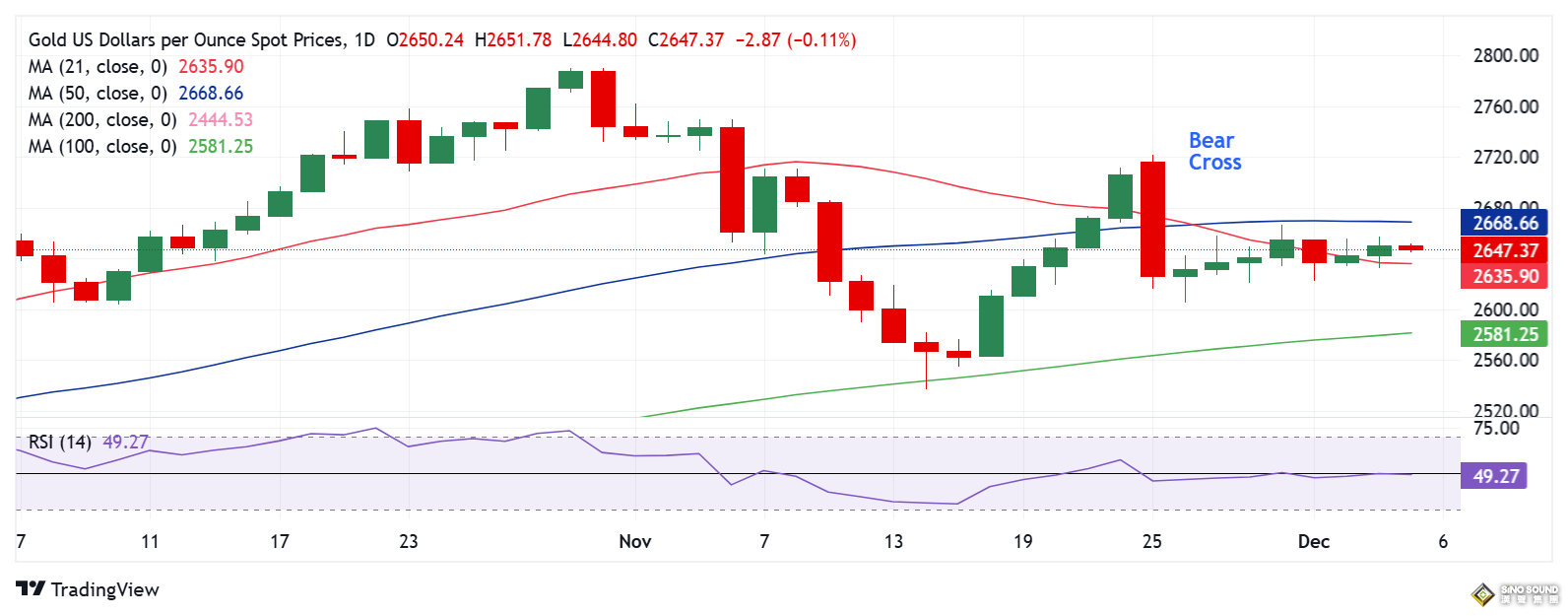Viewport: 1568px width, 616px height.
Task: Click the TradingView logo icon
Action: (x=31, y=589)
